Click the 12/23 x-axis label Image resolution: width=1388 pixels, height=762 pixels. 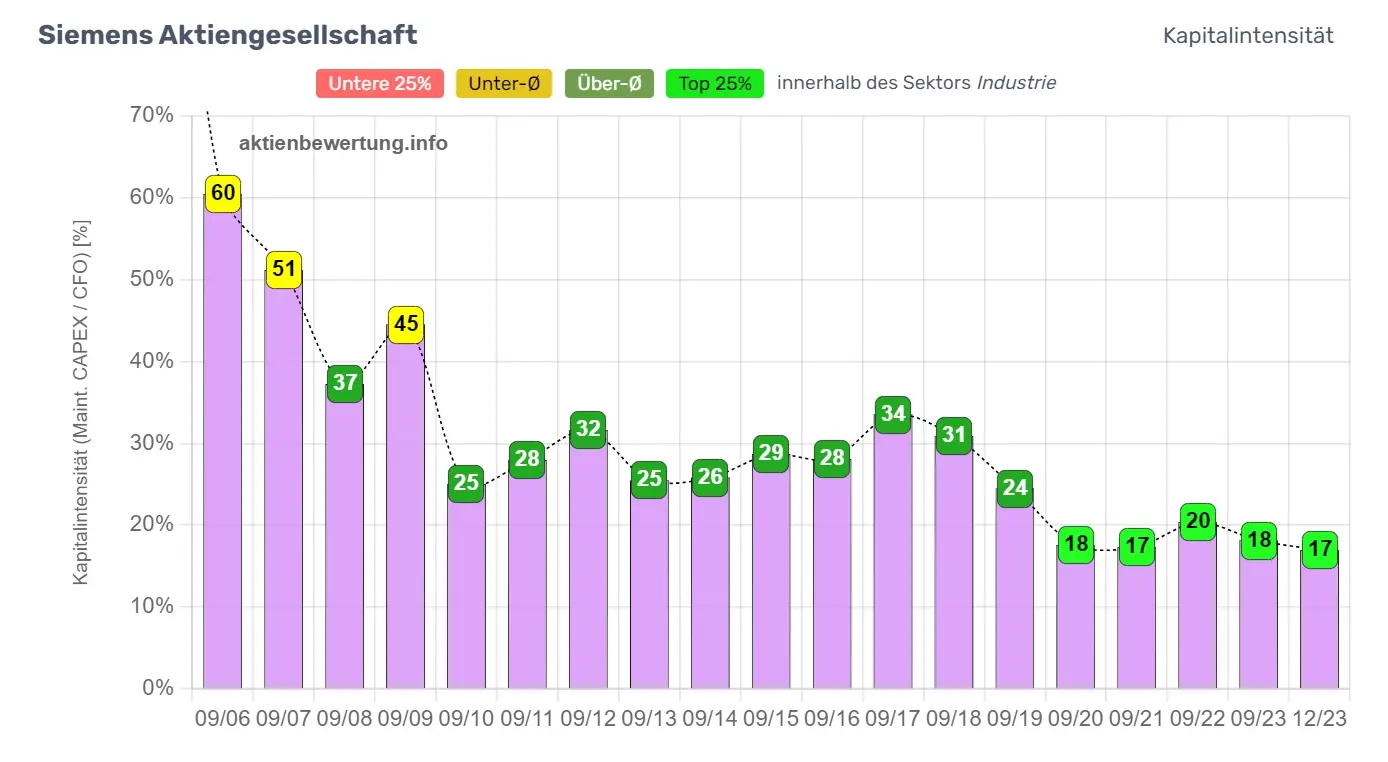click(1319, 717)
